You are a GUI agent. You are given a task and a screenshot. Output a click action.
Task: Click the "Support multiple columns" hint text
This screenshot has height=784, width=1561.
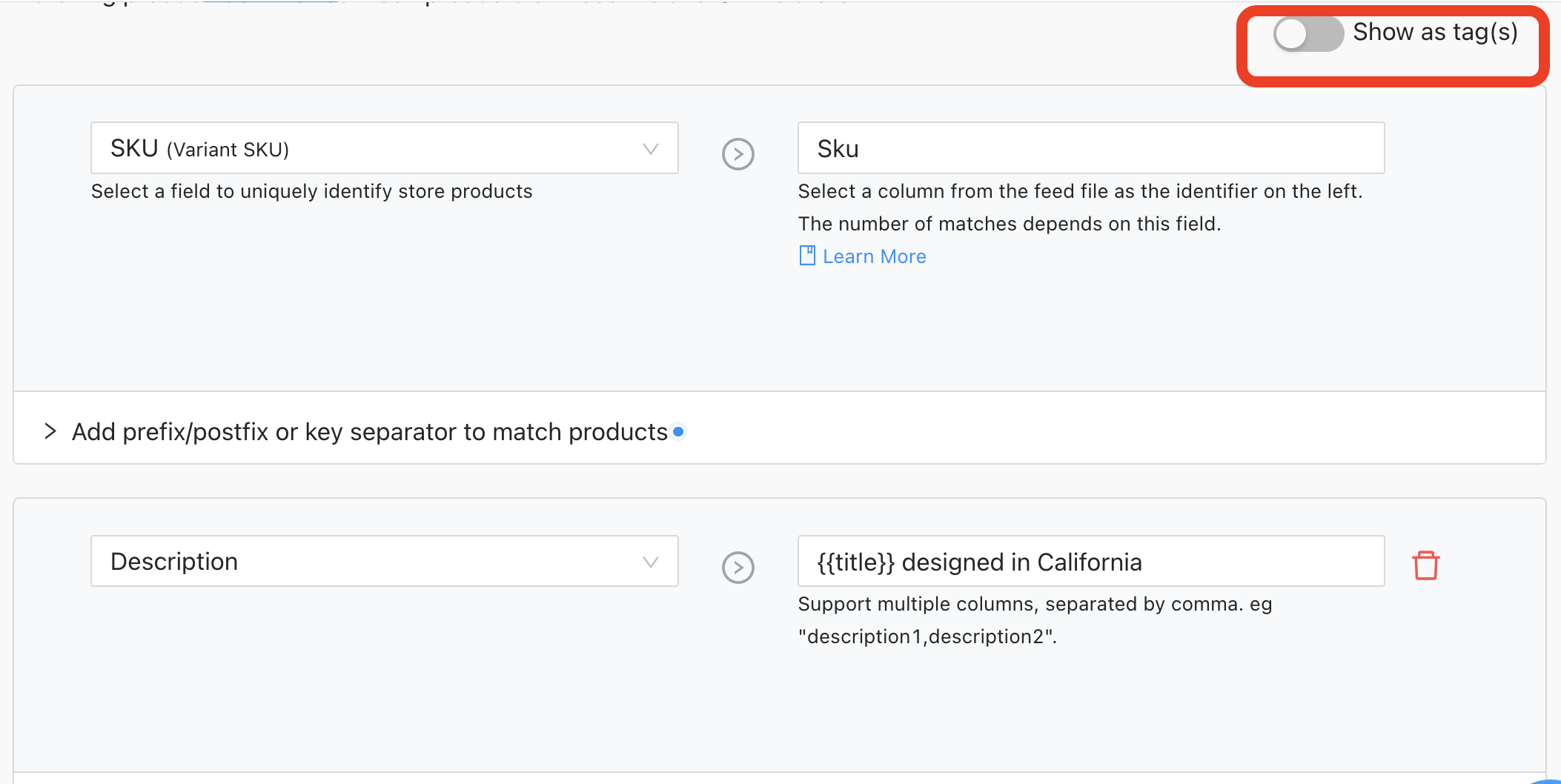1034,605
